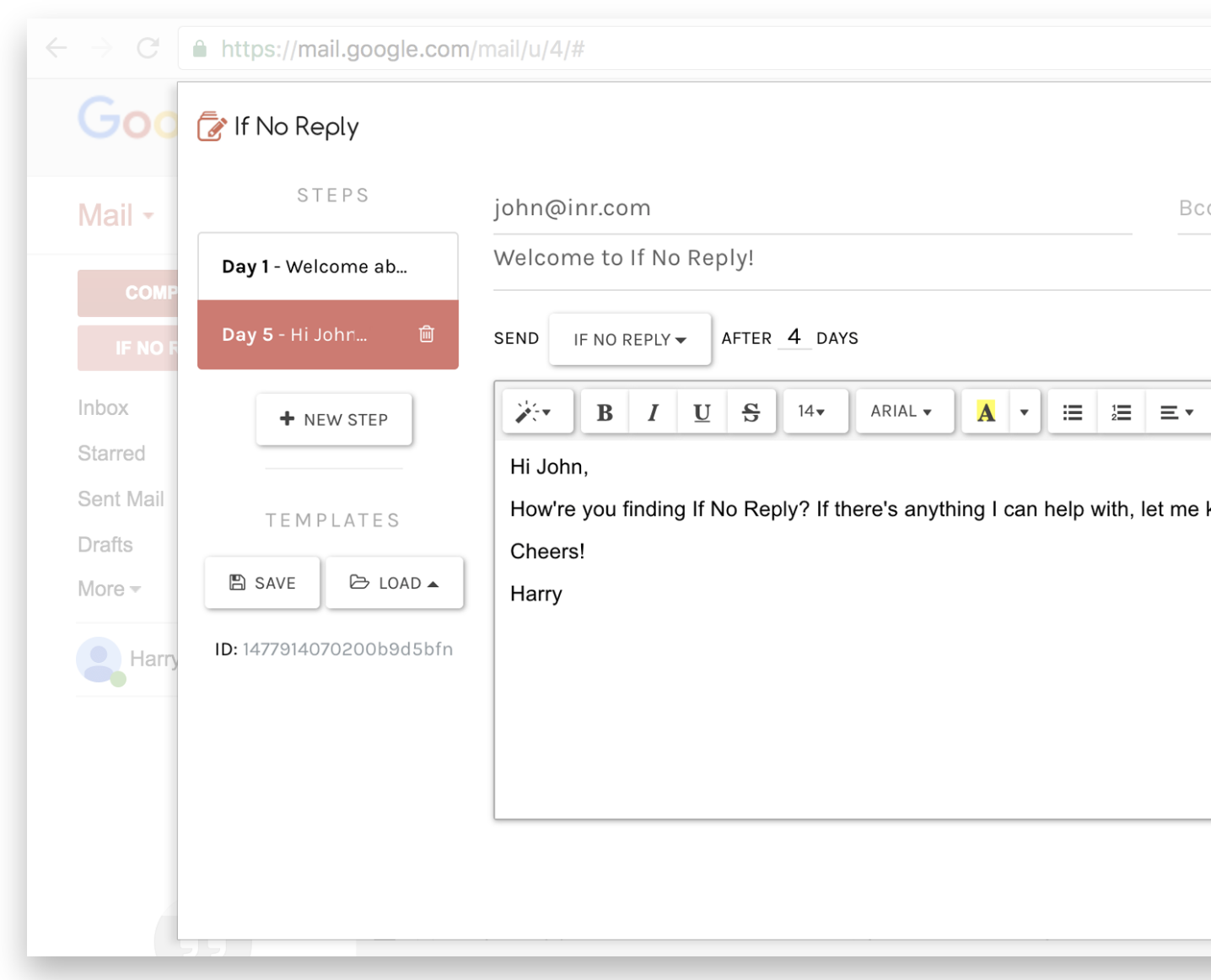Open the magic wand style menu
The height and width of the screenshot is (980, 1211).
(538, 412)
